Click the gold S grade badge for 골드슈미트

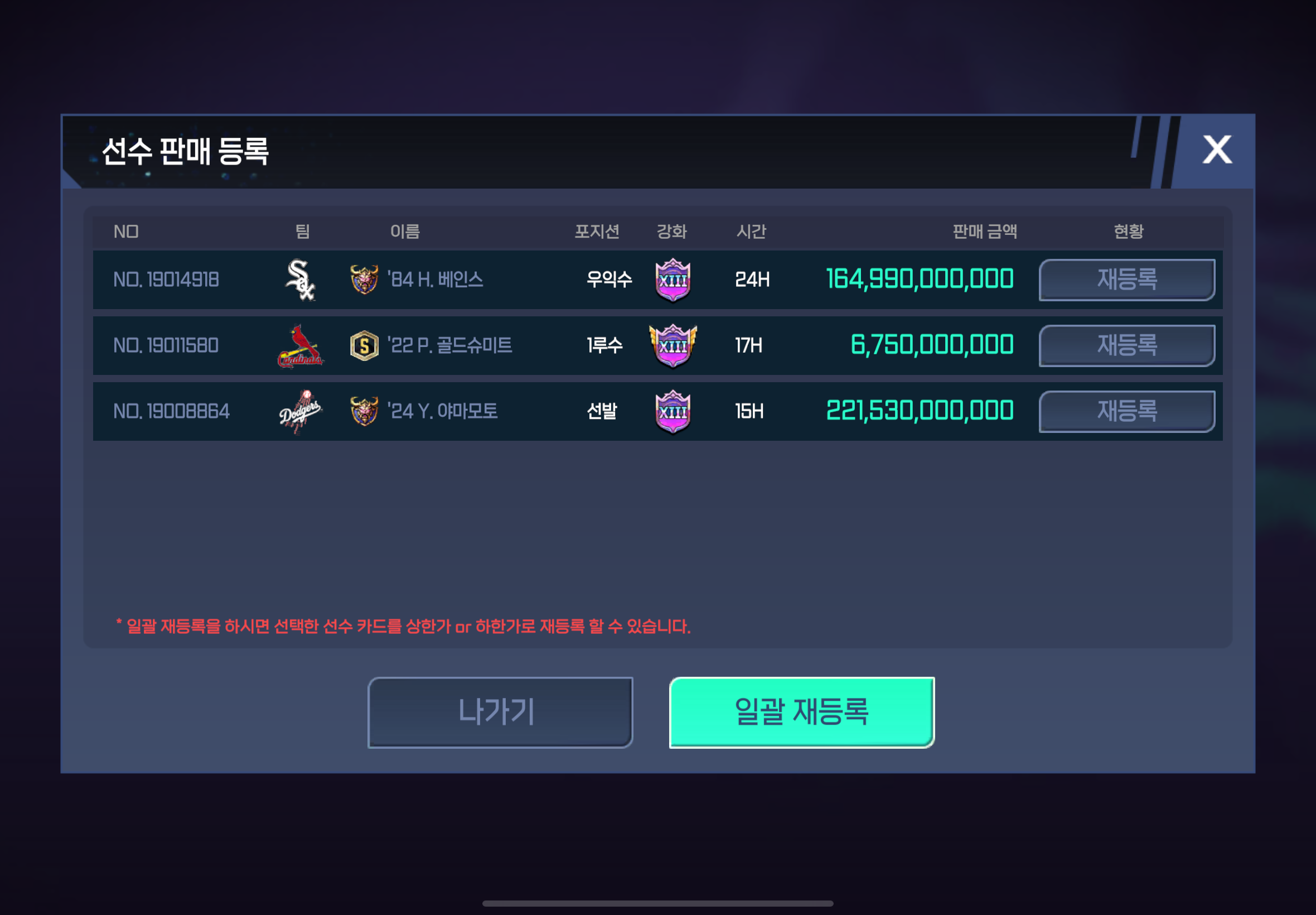pyautogui.click(x=364, y=346)
